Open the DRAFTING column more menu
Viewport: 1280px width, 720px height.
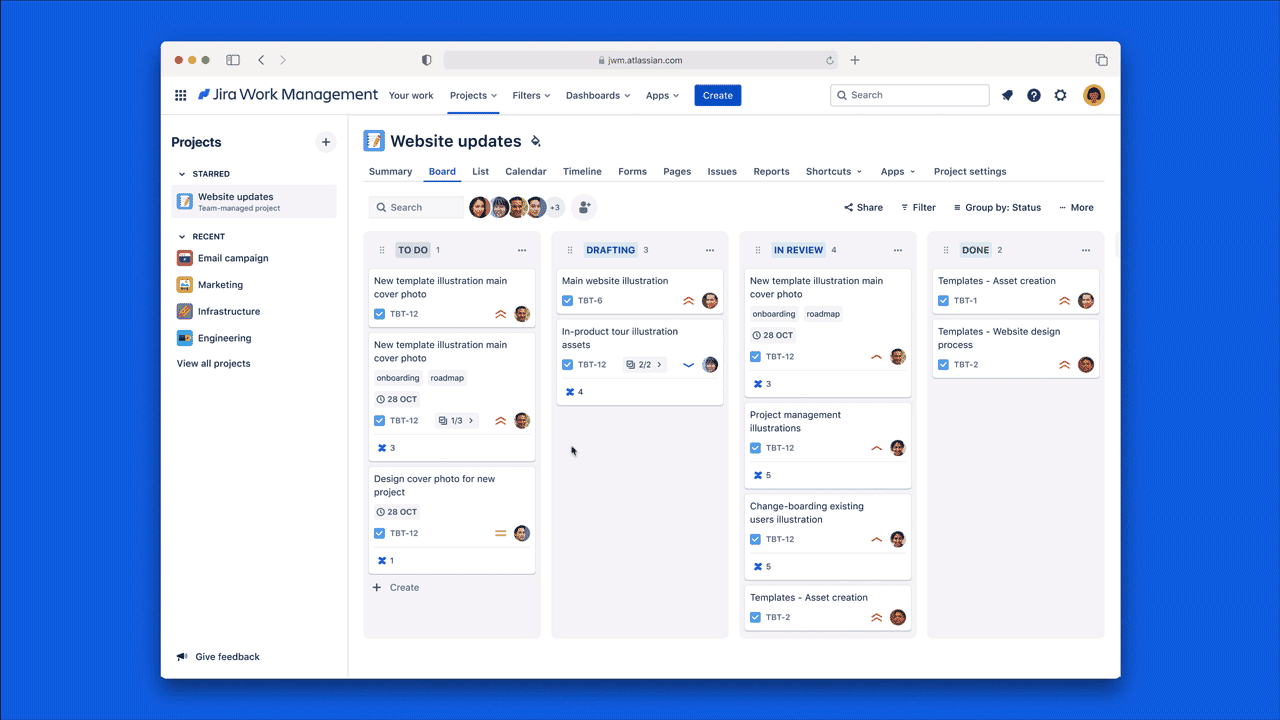[x=710, y=251]
